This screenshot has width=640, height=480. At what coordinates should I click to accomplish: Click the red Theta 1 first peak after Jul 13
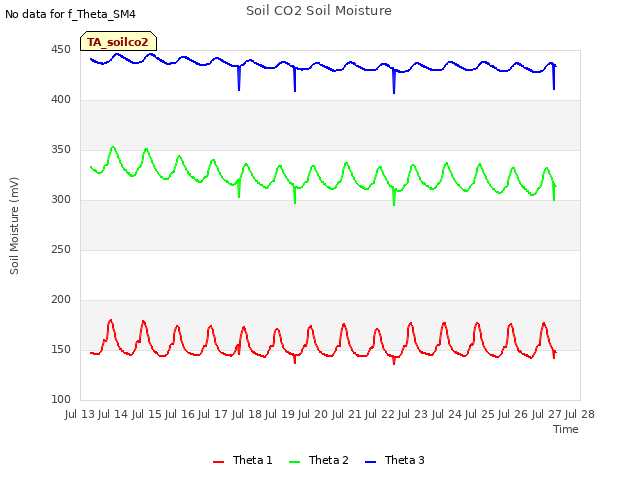(x=111, y=321)
